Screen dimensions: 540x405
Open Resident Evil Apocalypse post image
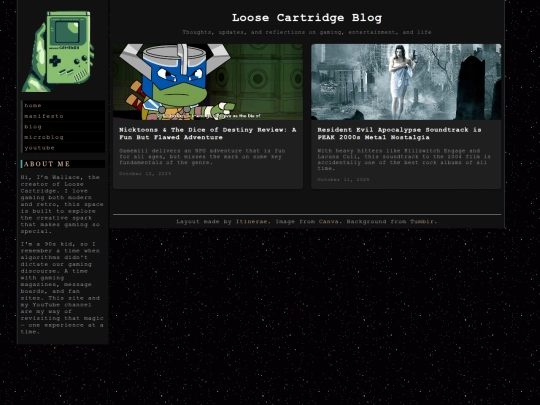click(406, 82)
